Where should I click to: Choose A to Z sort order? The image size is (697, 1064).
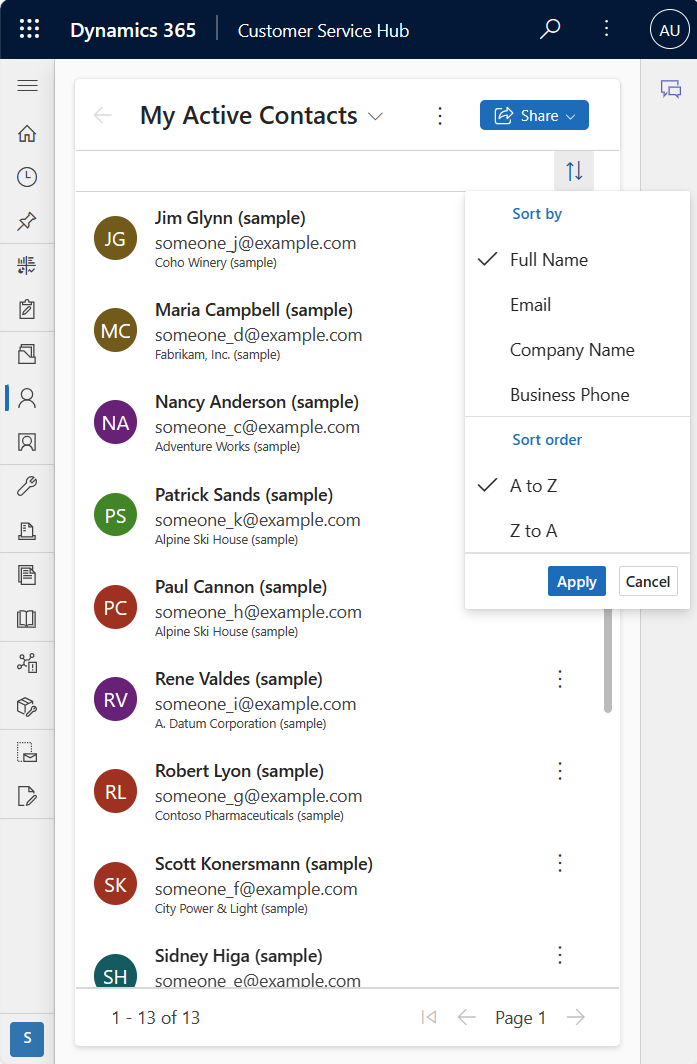point(577,486)
